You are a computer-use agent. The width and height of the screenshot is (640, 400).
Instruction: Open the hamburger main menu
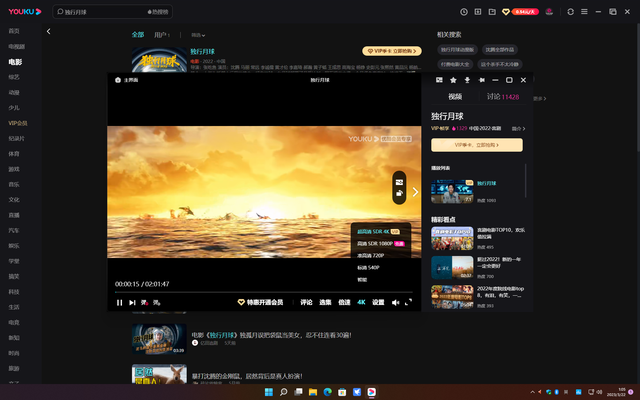click(x=584, y=12)
